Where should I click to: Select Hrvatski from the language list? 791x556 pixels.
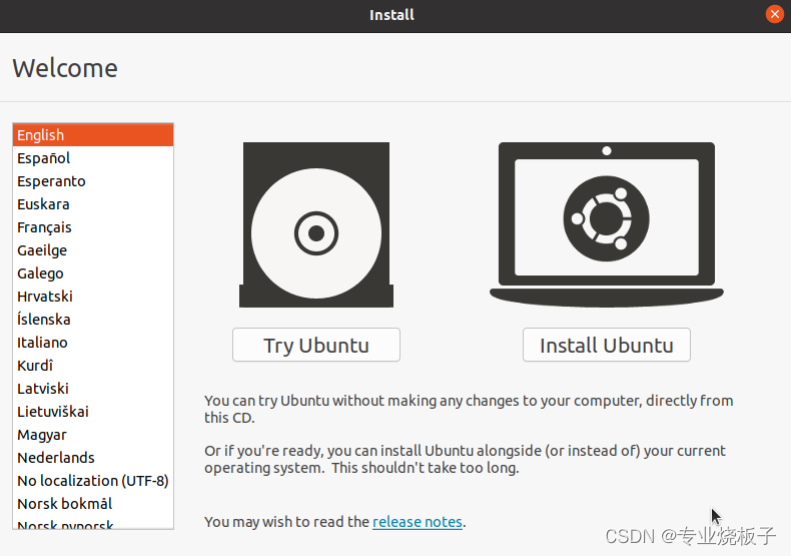coord(93,296)
